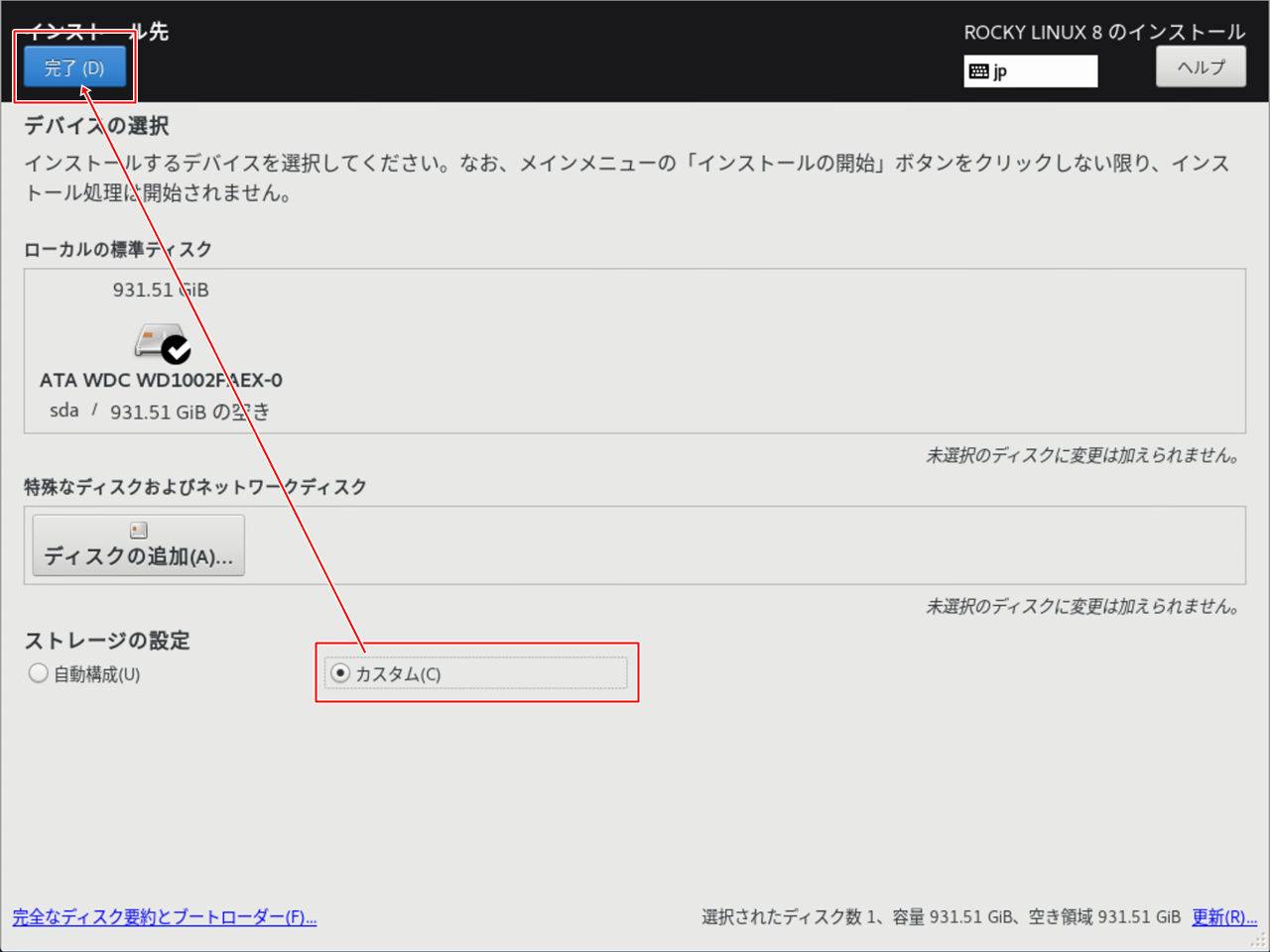Click the ATA WDC WD1002FAEX-0 disk label
1270x952 pixels.
tap(161, 380)
